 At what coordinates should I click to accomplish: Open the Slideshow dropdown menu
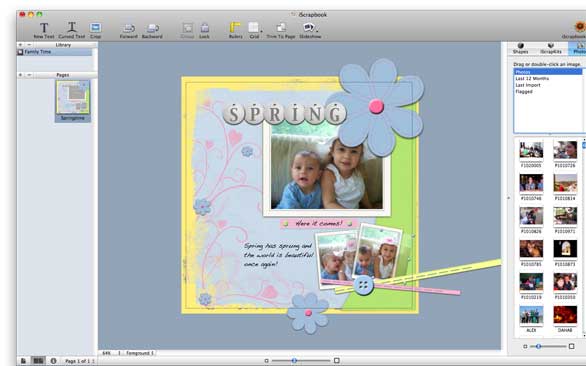pos(317,31)
